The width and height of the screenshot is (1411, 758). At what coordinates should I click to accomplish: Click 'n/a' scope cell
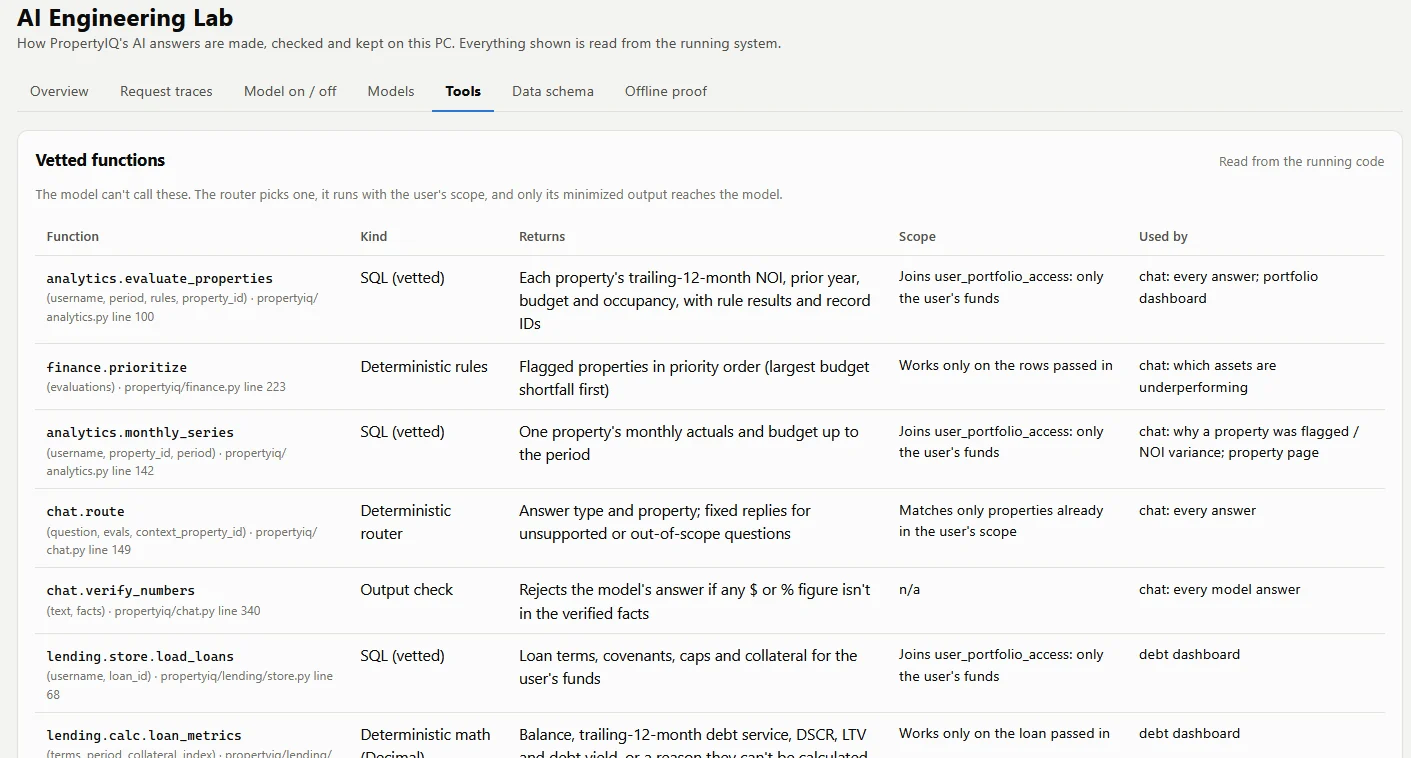click(x=909, y=590)
